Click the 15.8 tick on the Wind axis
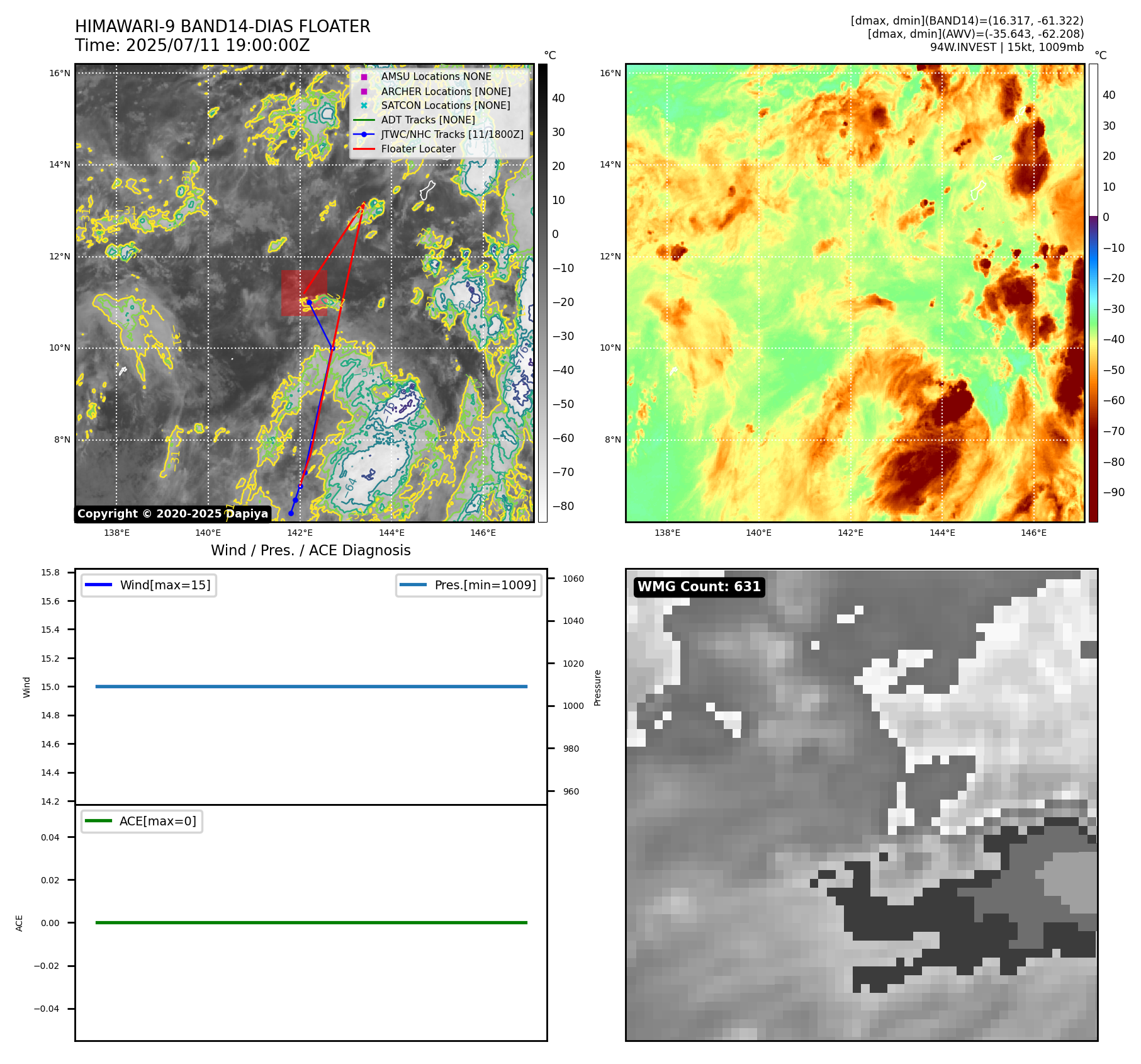 (x=50, y=572)
